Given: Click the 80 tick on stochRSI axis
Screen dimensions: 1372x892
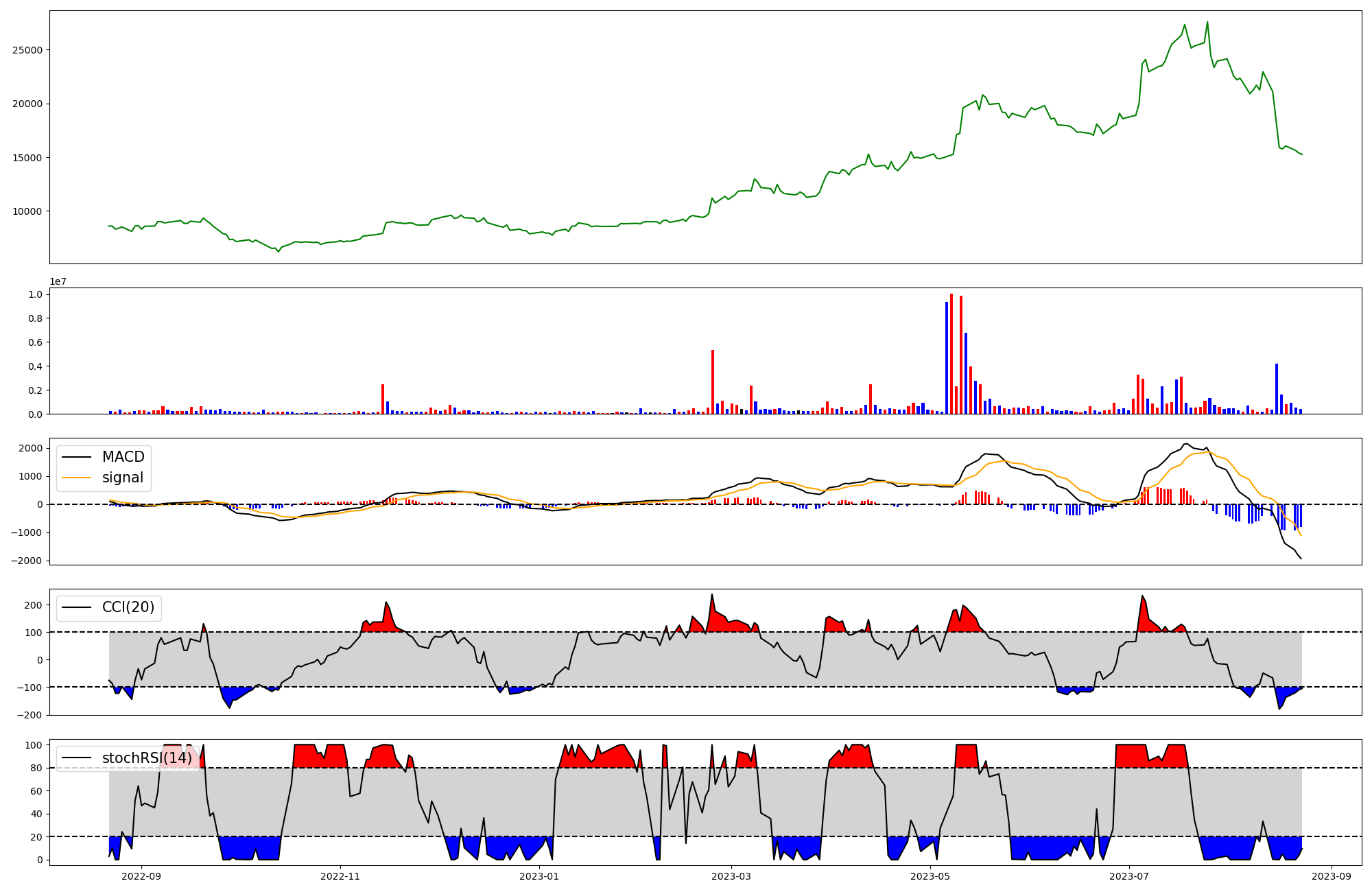Looking at the screenshot, I should (x=36, y=768).
